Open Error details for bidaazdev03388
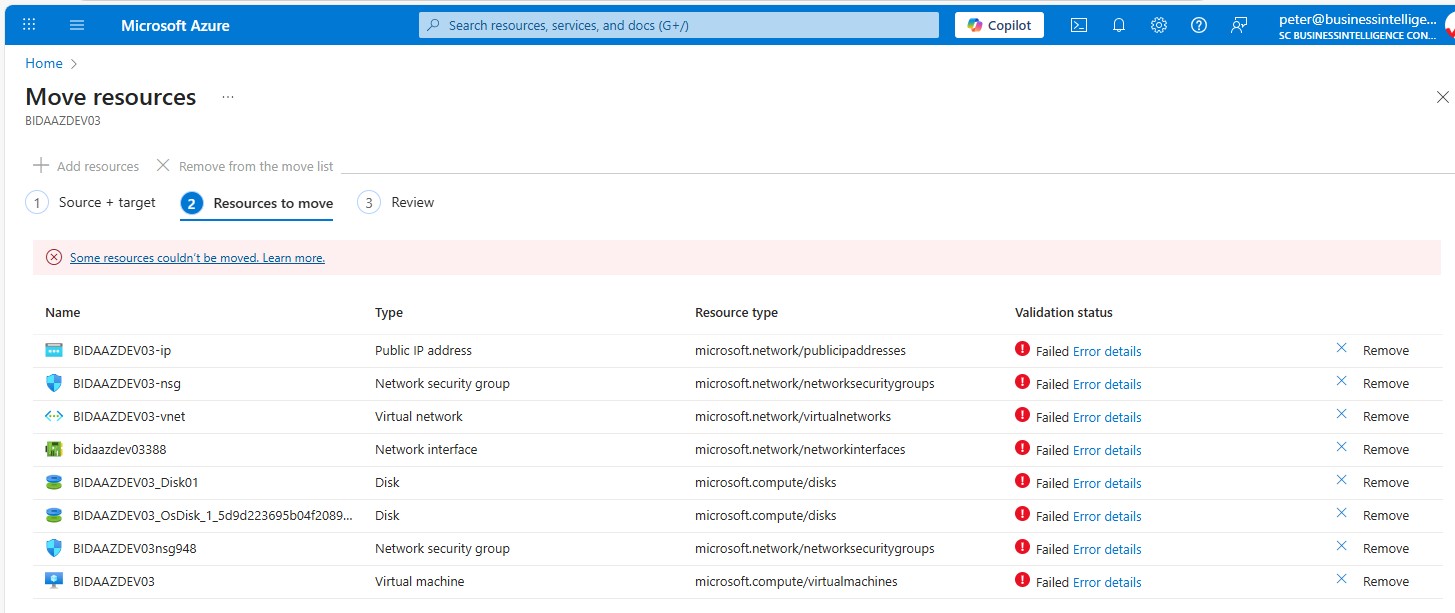This screenshot has width=1455, height=613. (1107, 450)
